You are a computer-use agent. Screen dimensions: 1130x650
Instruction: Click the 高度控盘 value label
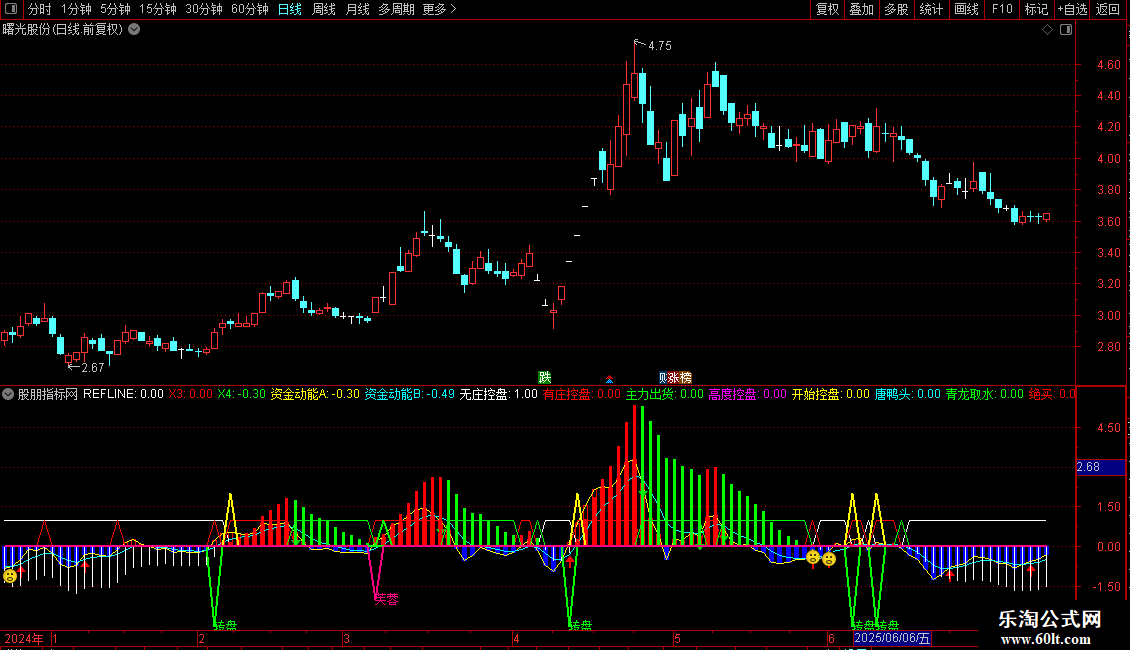pos(747,394)
